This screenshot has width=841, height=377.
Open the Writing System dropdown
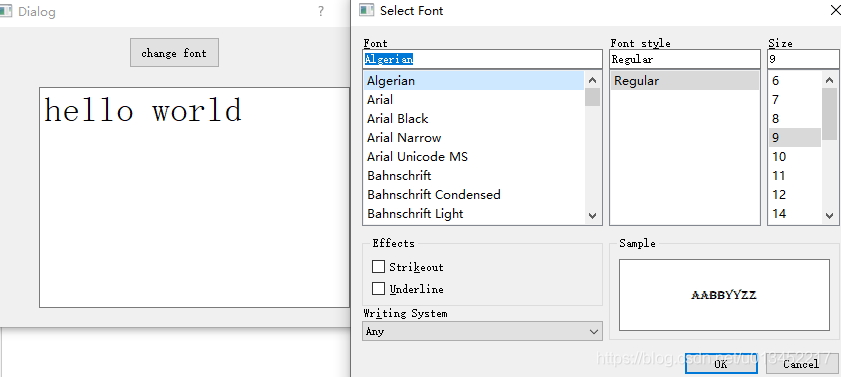(x=482, y=331)
